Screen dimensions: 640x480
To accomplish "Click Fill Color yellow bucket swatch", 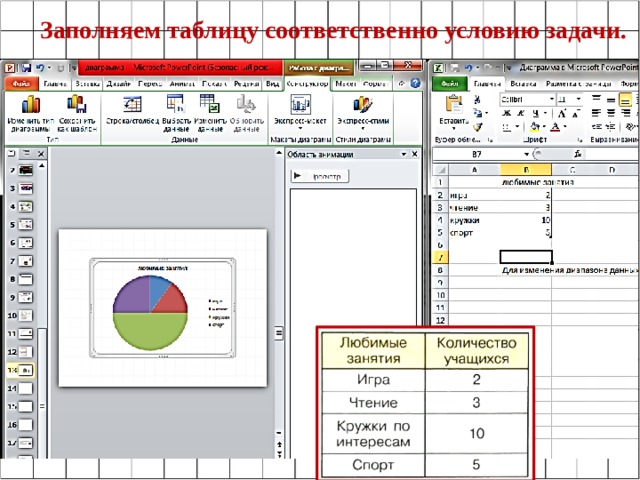I will [x=534, y=127].
